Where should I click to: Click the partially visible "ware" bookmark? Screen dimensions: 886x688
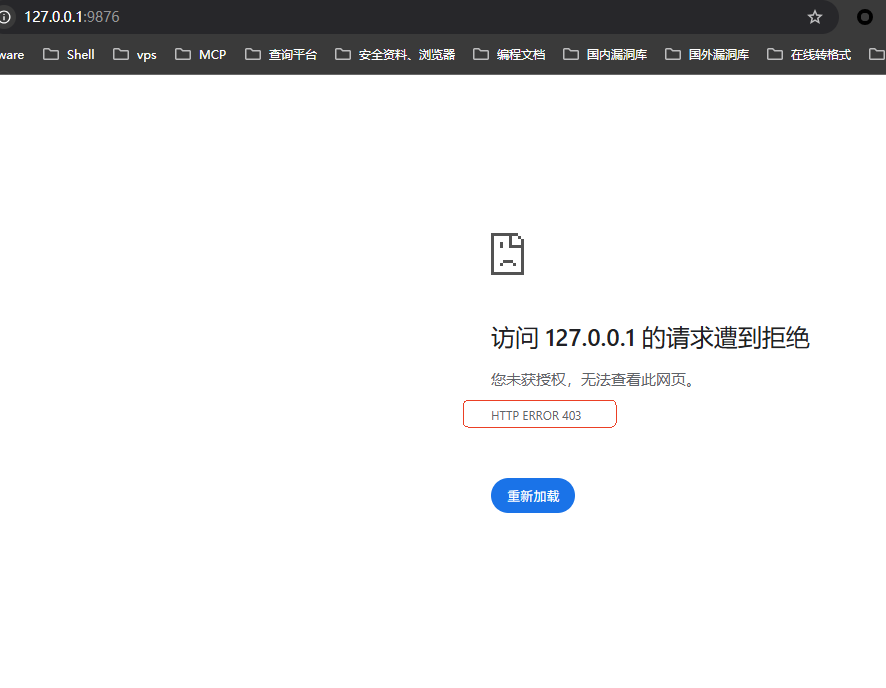(12, 54)
